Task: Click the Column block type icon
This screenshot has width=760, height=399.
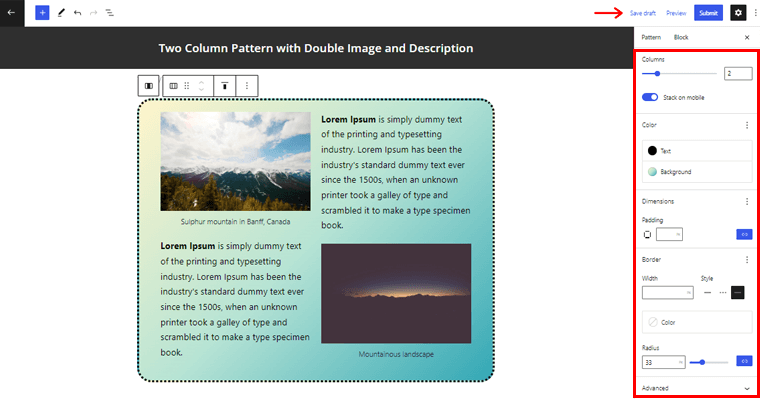Action: 173,86
